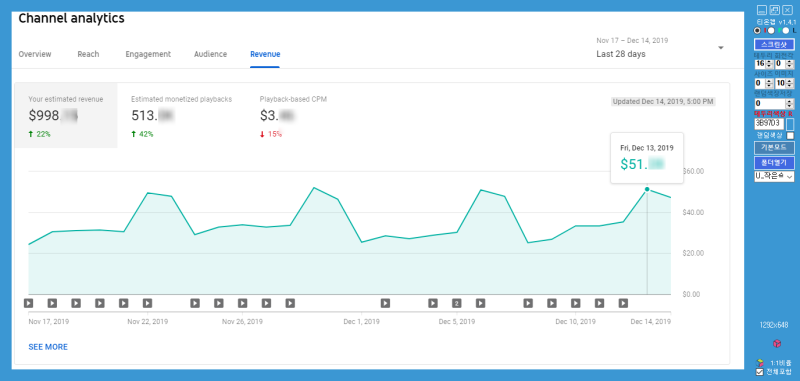Adjust the spinner showing value 16
Screen dimensions: 800x381
764,64
